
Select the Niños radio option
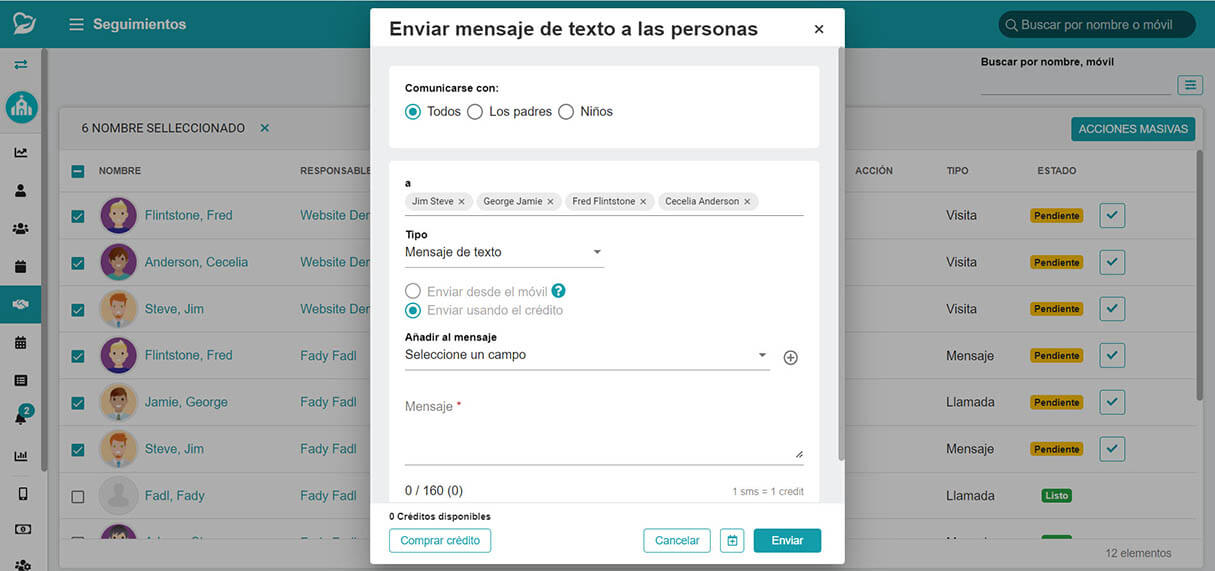point(566,112)
